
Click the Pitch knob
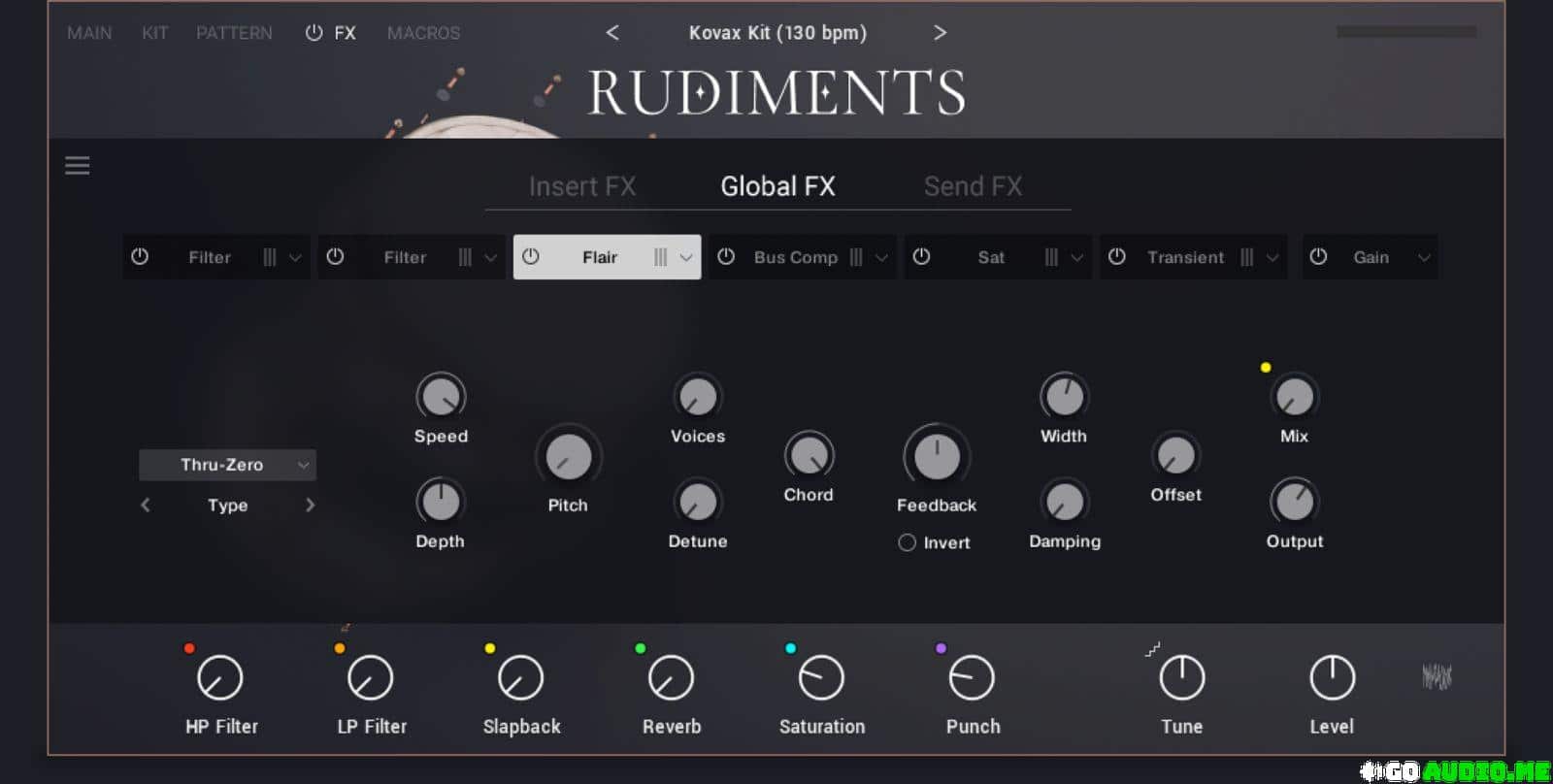click(568, 457)
